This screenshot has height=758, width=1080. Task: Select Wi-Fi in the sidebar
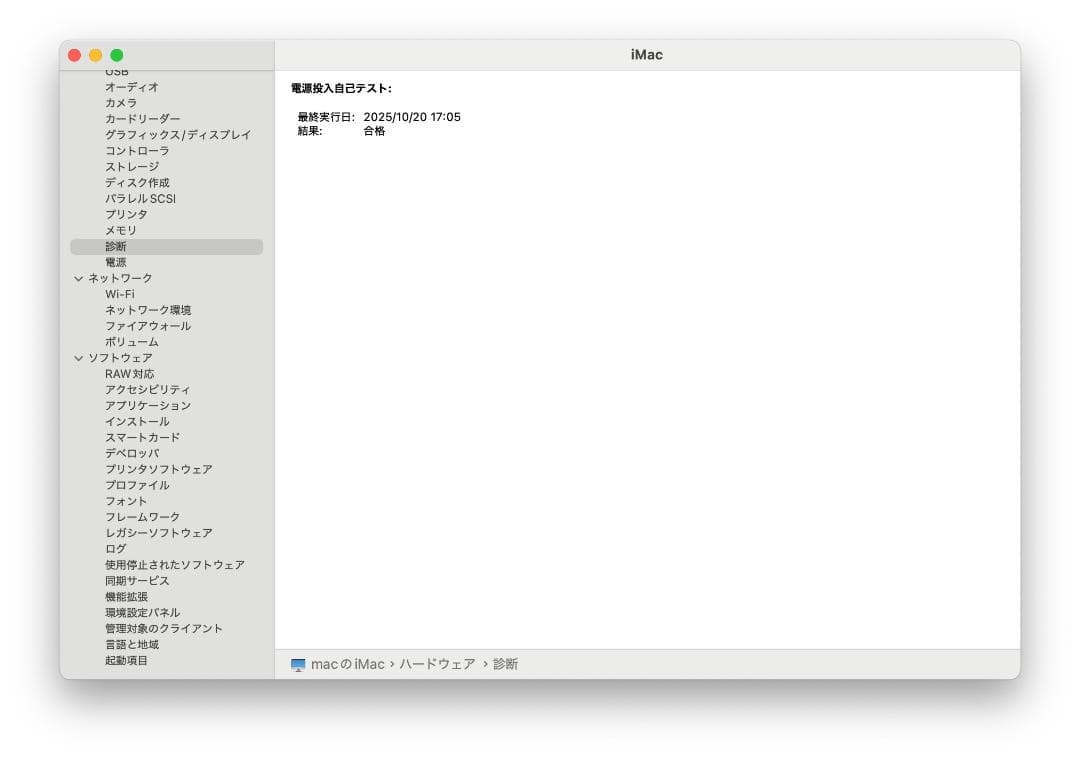[119, 294]
